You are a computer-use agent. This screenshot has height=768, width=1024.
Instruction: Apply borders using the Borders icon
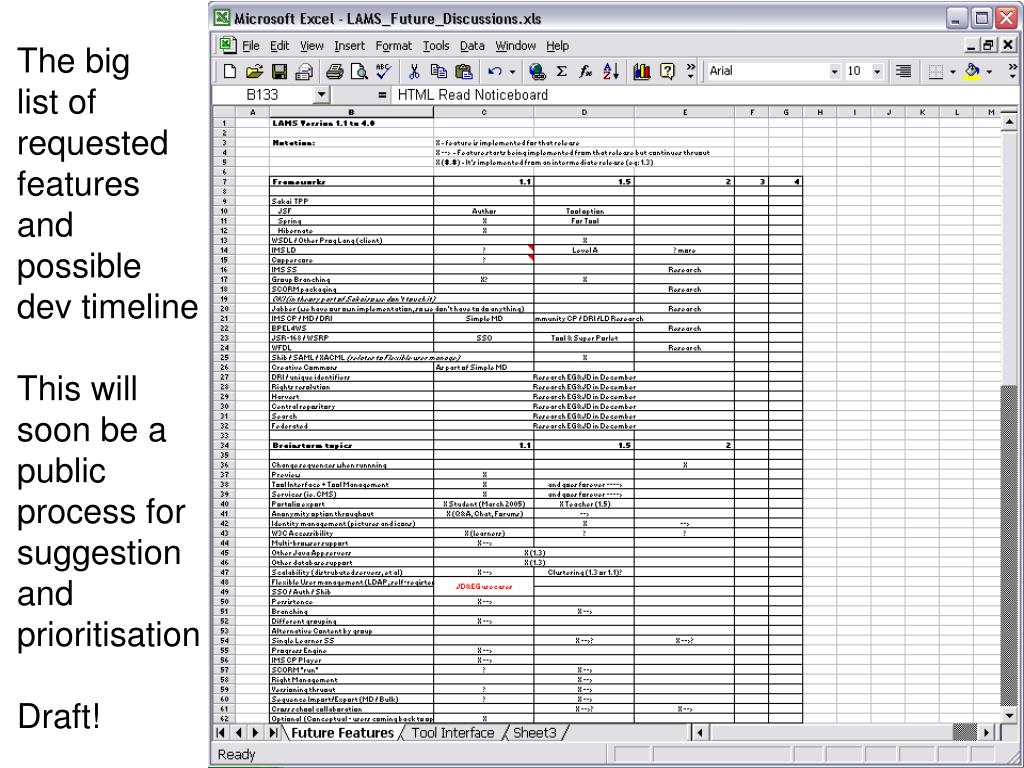(x=936, y=71)
